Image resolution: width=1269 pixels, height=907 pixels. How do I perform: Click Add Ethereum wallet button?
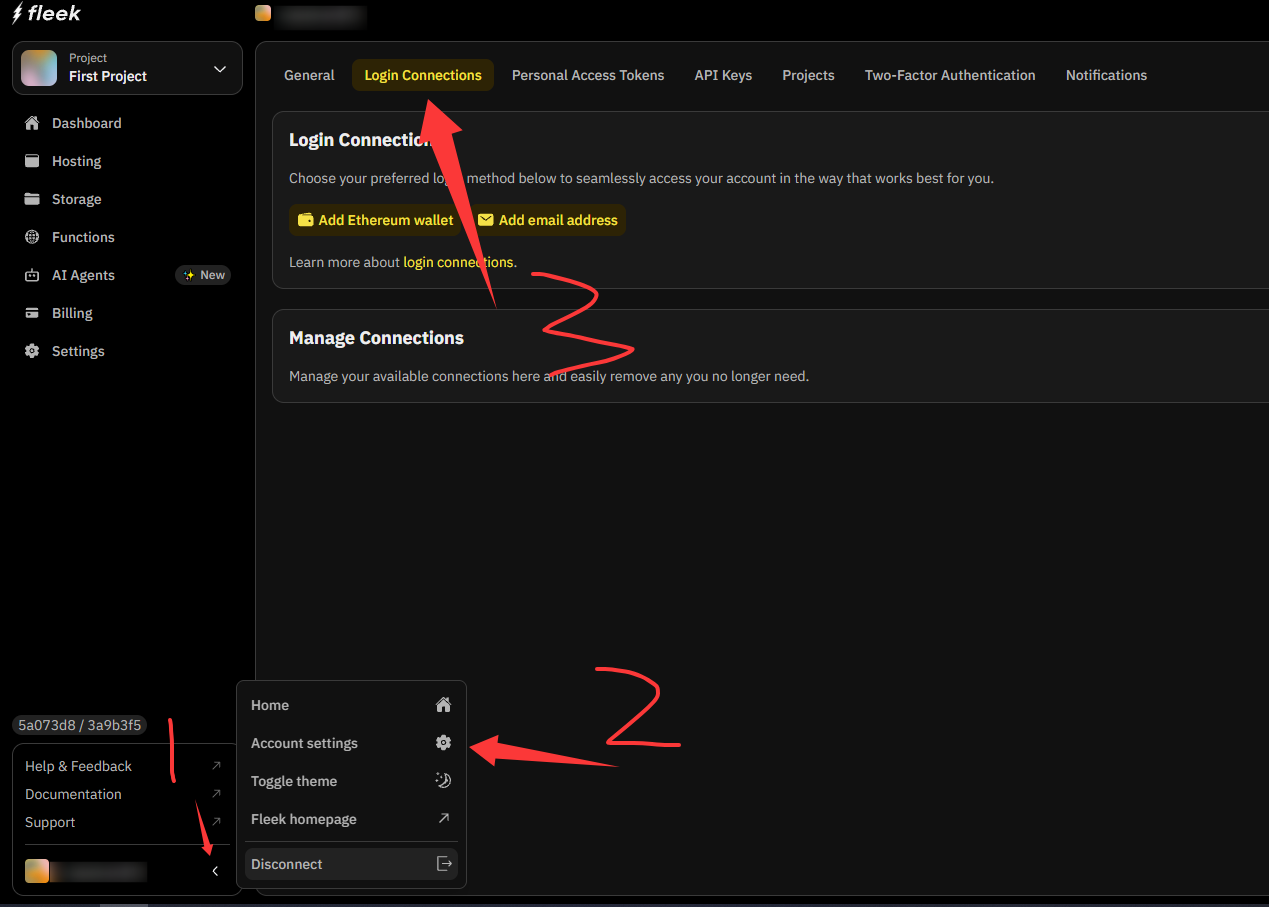(x=376, y=220)
